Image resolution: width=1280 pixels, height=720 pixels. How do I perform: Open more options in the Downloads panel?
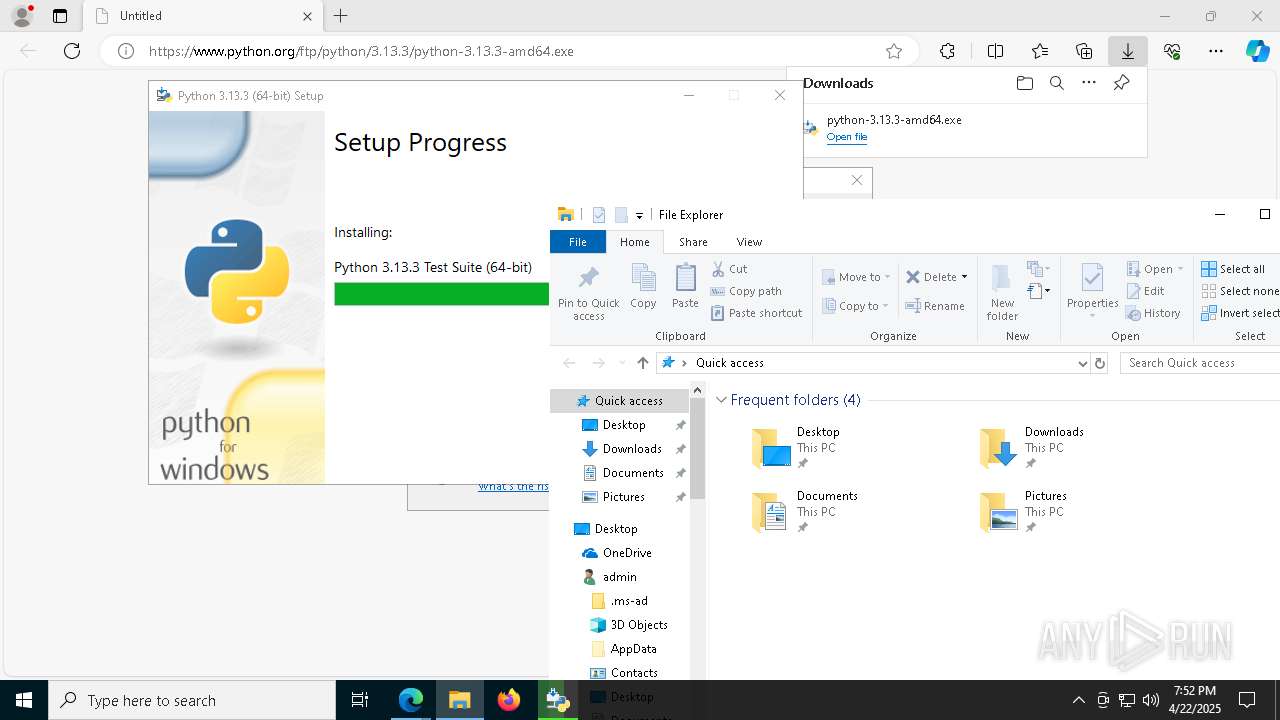click(x=1089, y=83)
